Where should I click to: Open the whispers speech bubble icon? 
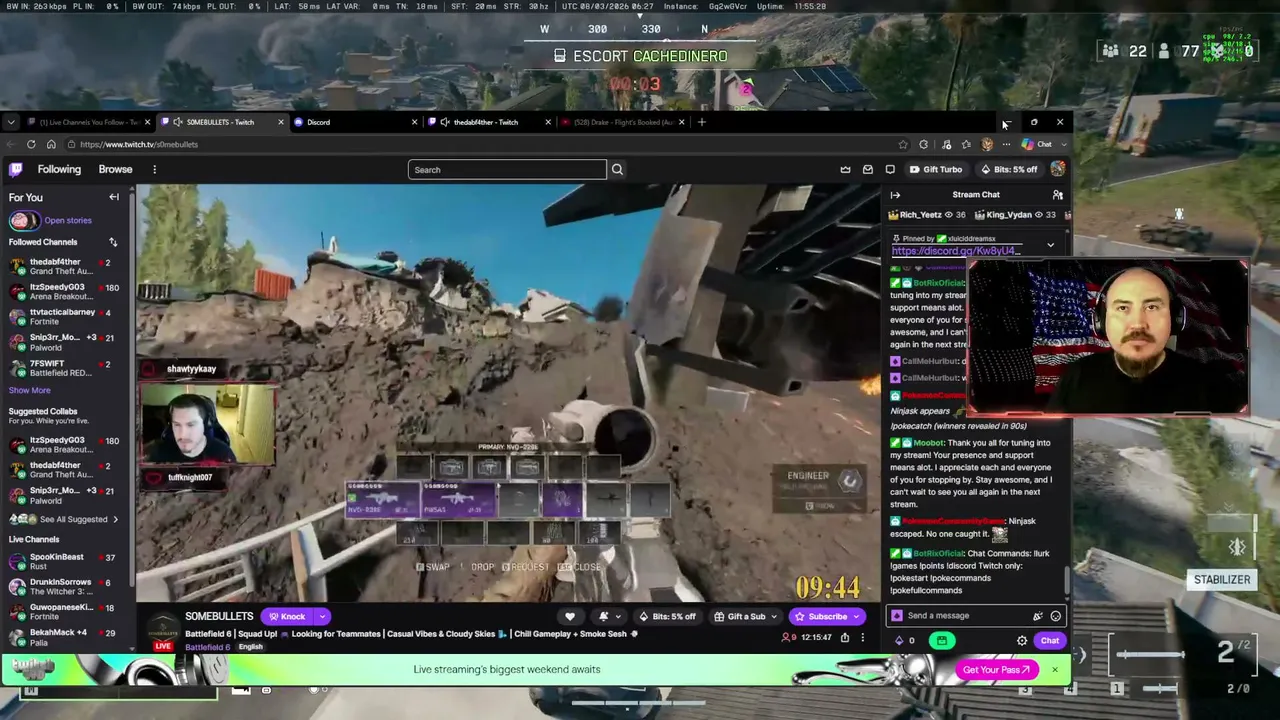890,170
